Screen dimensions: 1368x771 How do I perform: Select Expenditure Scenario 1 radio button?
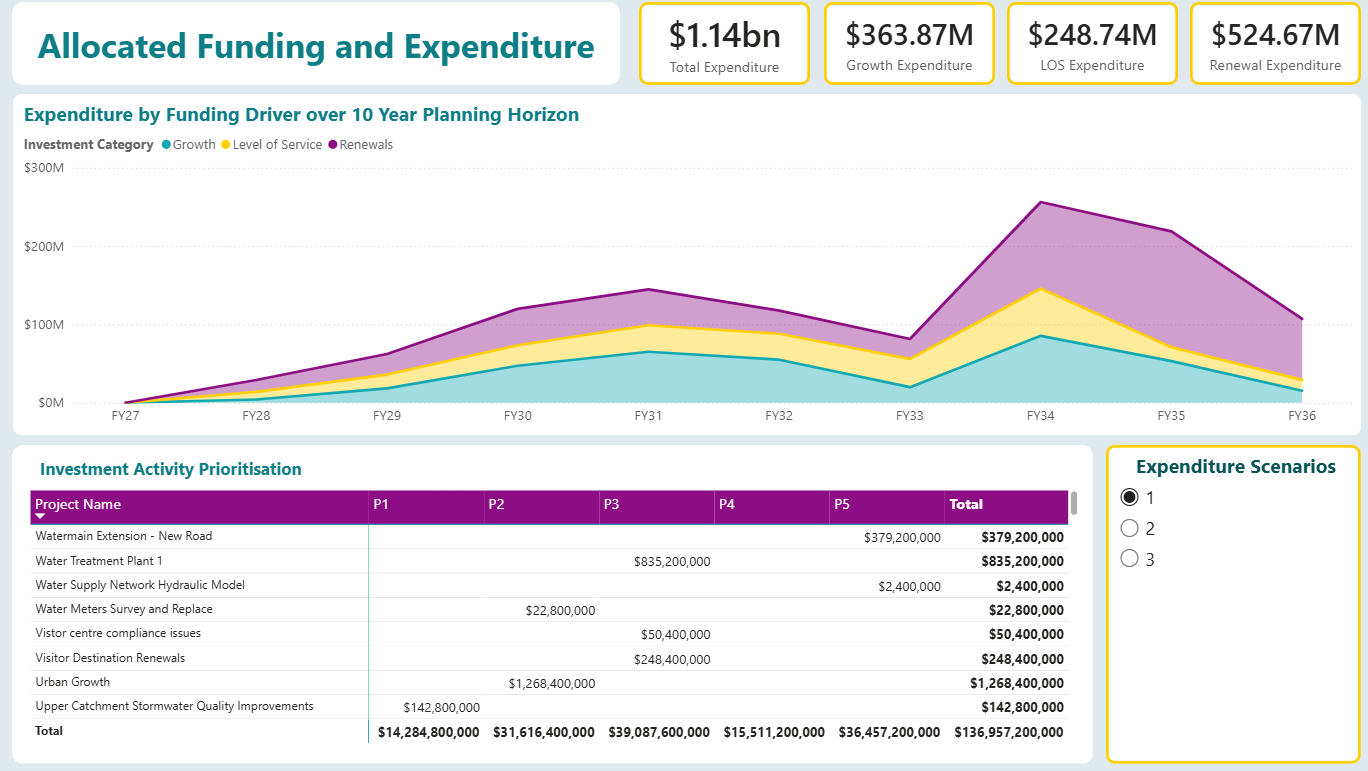(1130, 497)
